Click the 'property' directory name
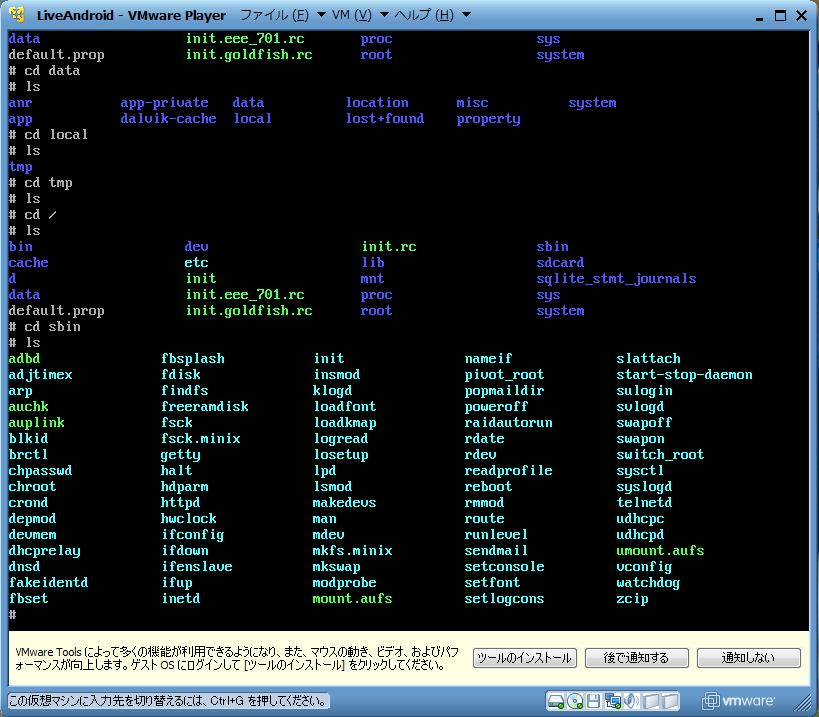Image resolution: width=819 pixels, height=717 pixels. coord(488,119)
